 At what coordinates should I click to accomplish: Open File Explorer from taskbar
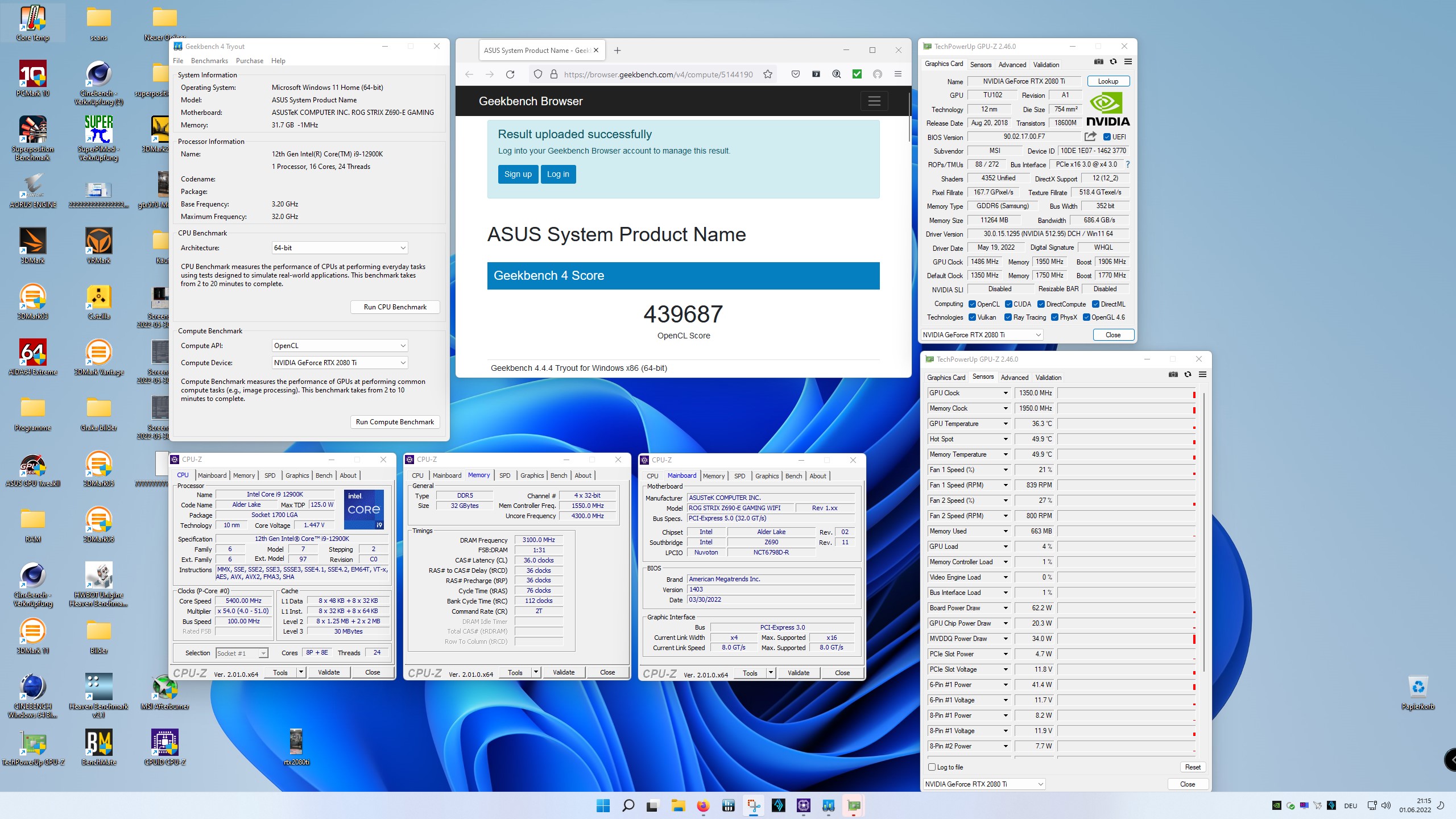678,805
